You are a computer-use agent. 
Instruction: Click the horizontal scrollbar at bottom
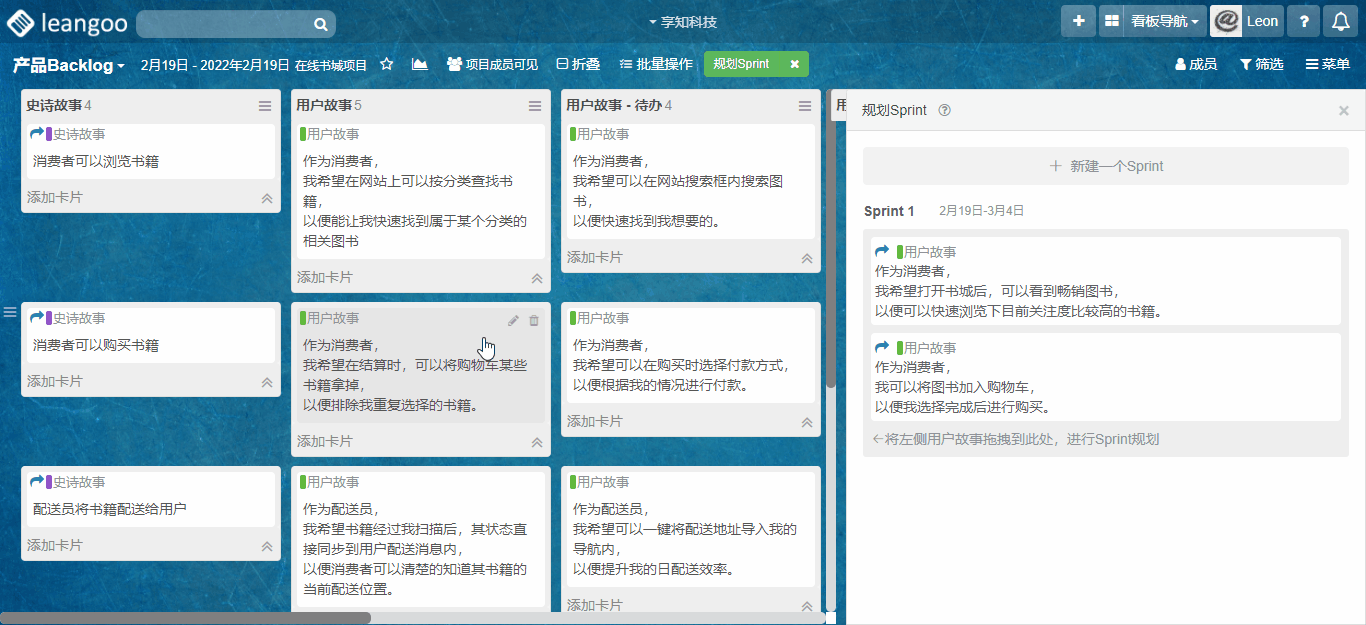(x=186, y=618)
